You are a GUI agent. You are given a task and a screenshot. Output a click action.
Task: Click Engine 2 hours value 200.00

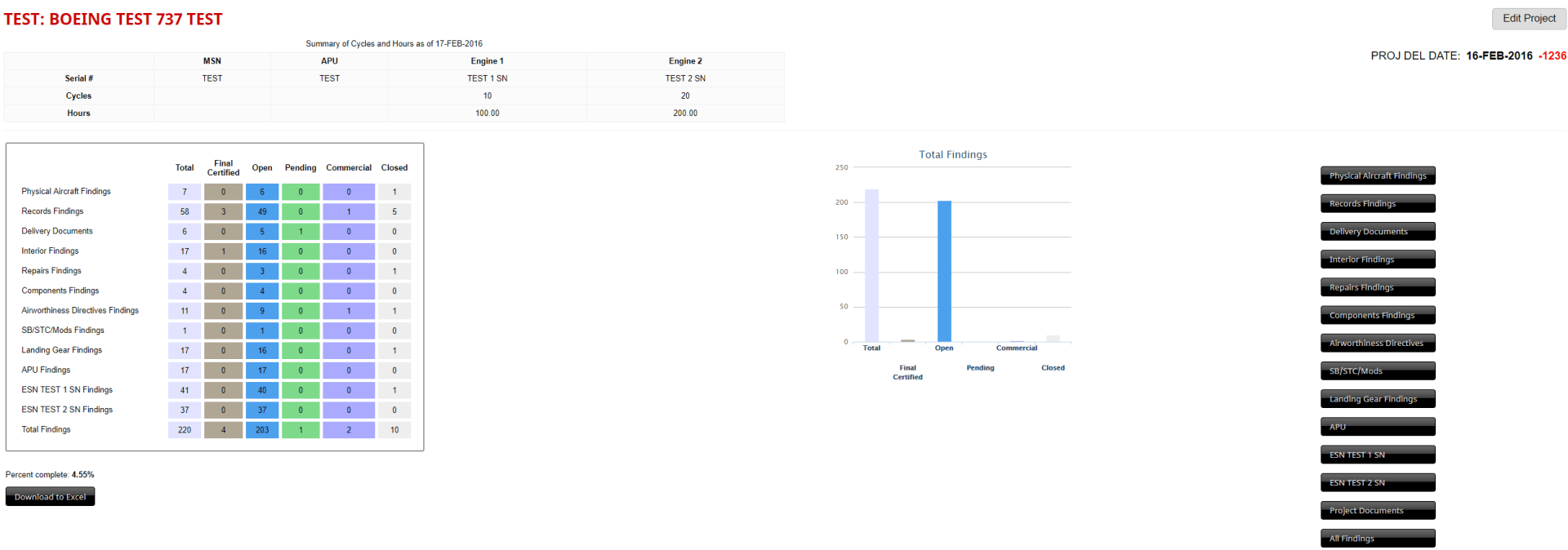click(685, 113)
